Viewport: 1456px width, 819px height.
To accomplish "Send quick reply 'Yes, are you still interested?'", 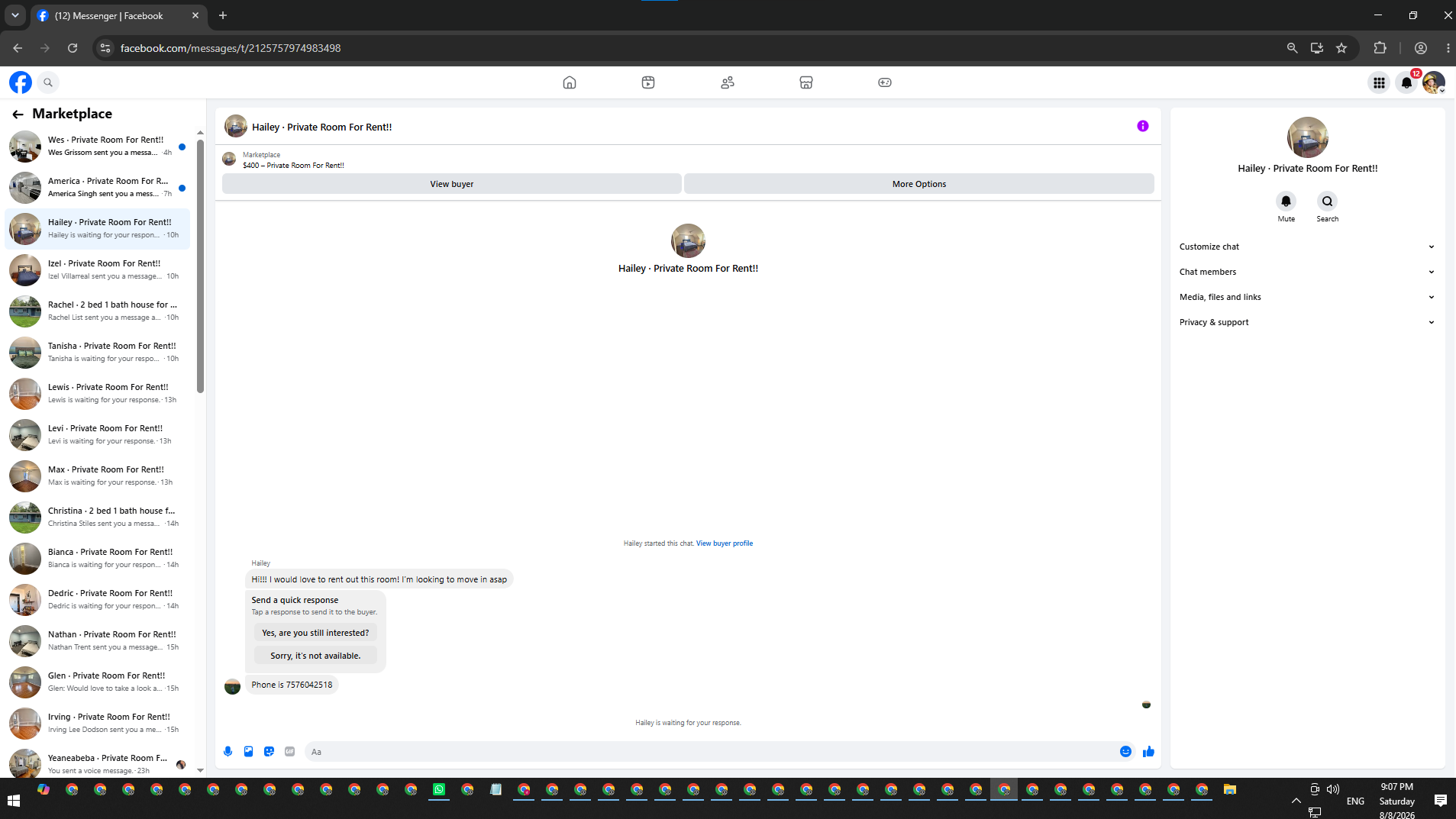I will (315, 633).
